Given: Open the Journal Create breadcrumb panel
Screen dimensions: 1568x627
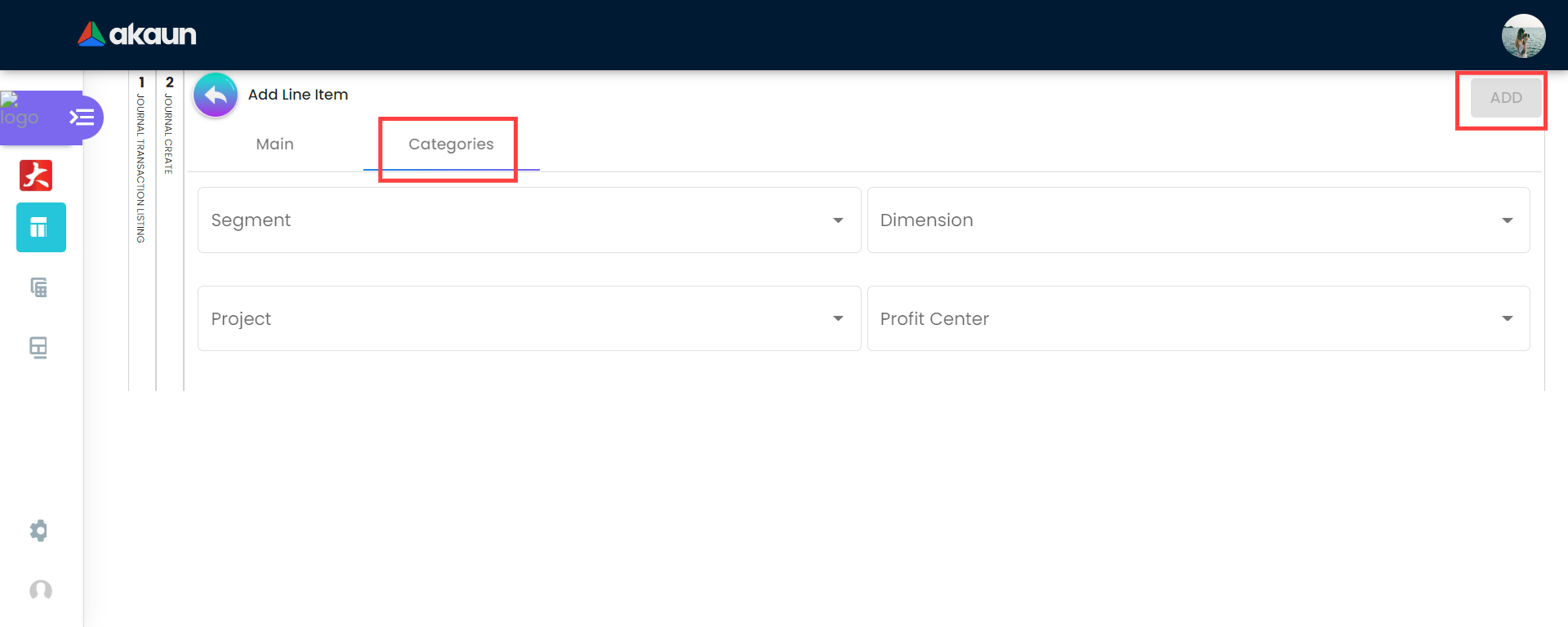Looking at the screenshot, I should pyautogui.click(x=169, y=126).
